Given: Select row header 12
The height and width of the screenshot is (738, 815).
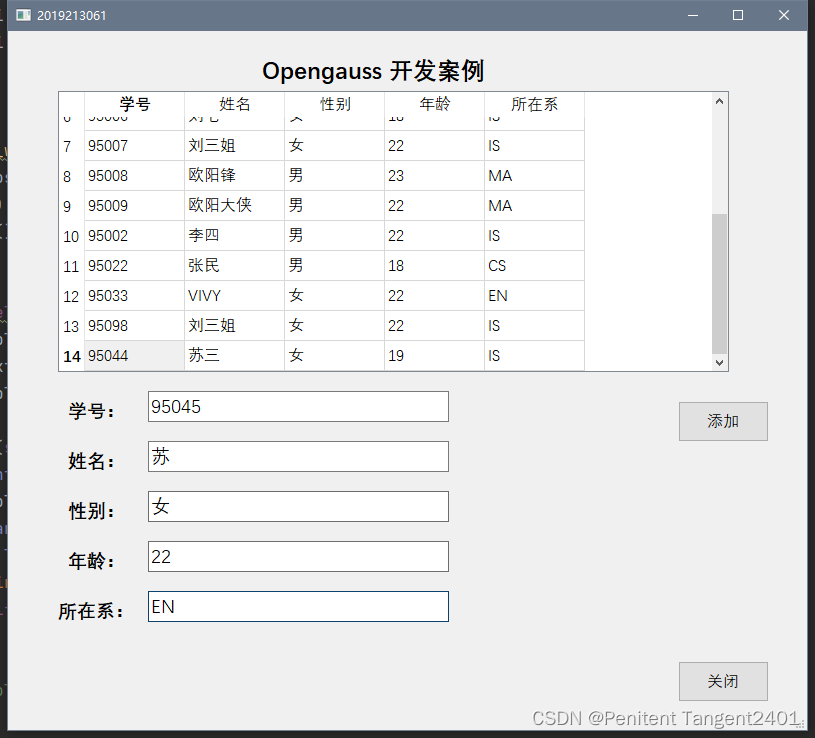Looking at the screenshot, I should point(72,296).
